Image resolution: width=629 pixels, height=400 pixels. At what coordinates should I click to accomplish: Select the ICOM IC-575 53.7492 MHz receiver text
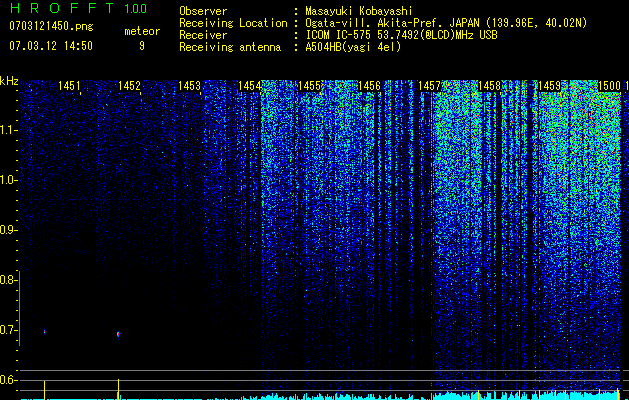pos(401,35)
